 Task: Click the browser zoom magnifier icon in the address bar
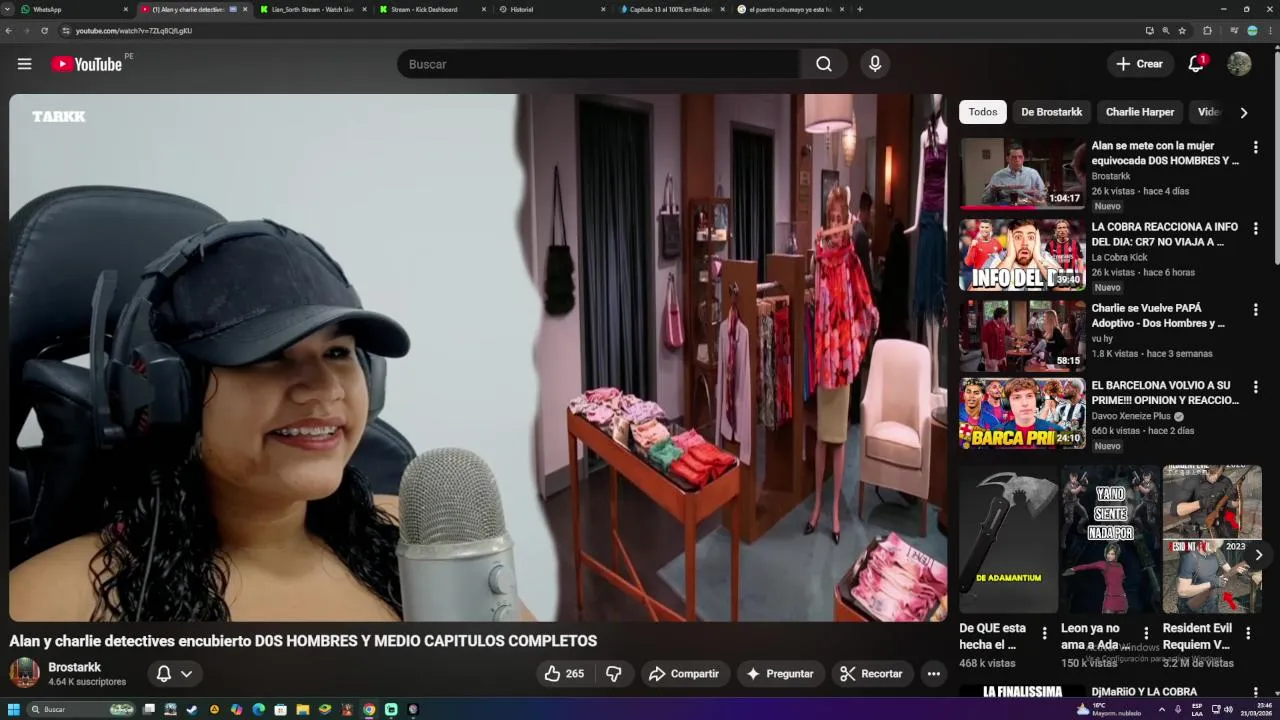1165,31
